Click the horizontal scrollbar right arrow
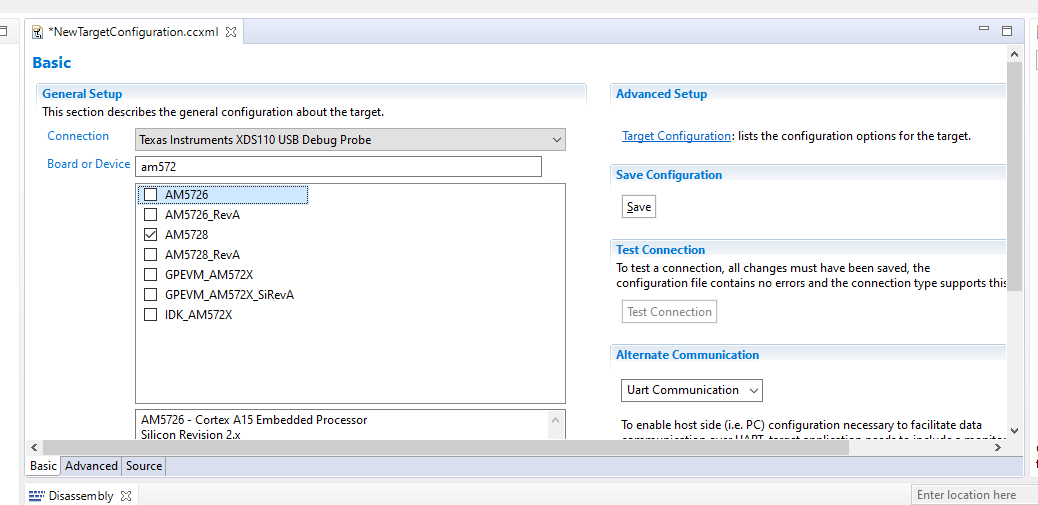 (x=998, y=447)
